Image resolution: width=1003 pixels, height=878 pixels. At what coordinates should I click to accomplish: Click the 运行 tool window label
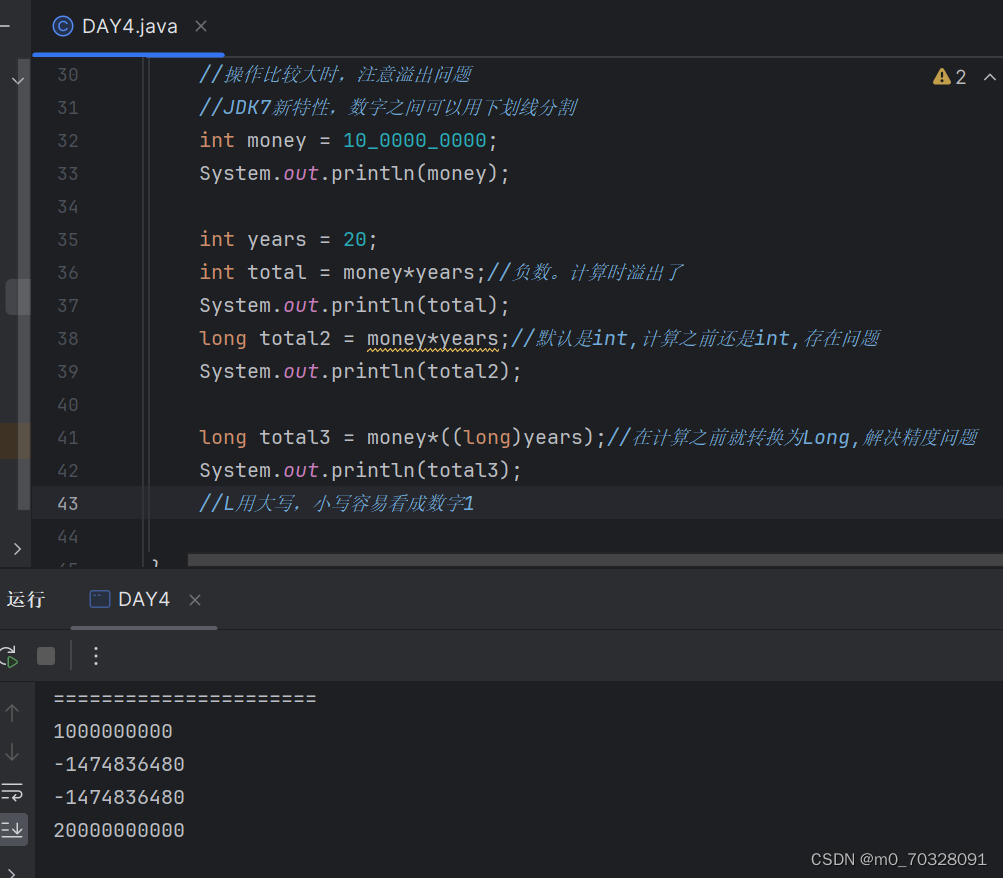(26, 598)
